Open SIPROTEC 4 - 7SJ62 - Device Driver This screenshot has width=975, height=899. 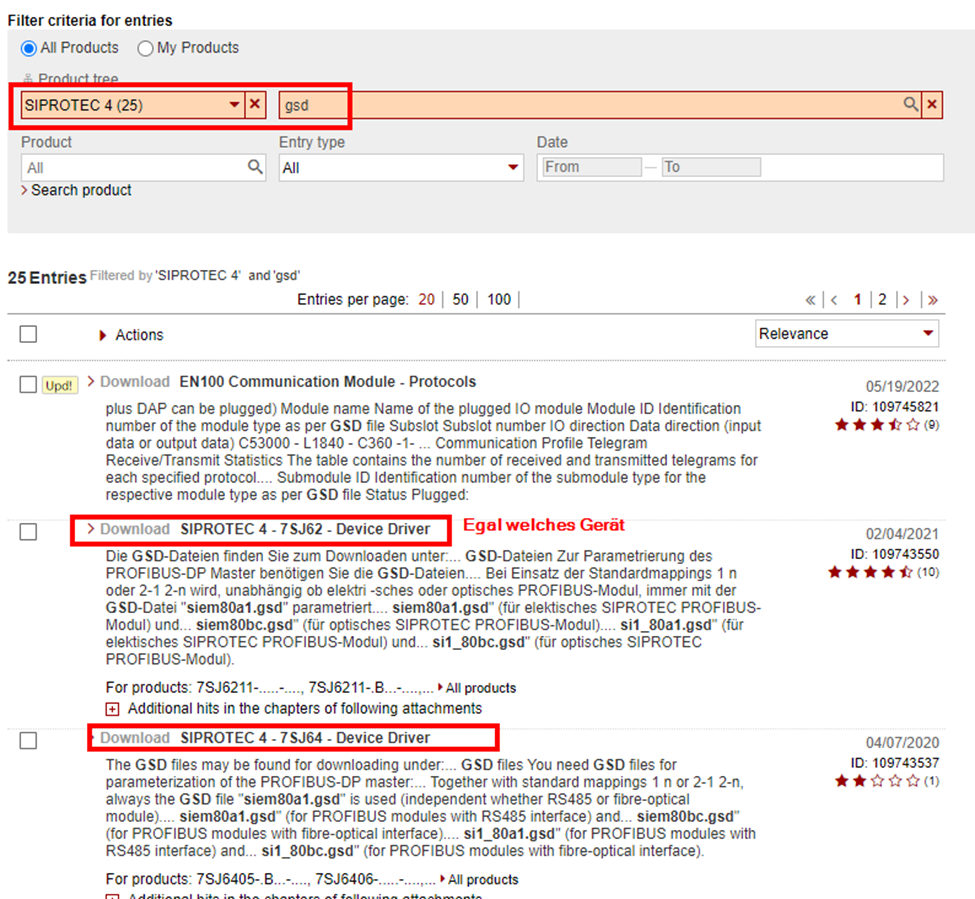pyautogui.click(x=305, y=529)
